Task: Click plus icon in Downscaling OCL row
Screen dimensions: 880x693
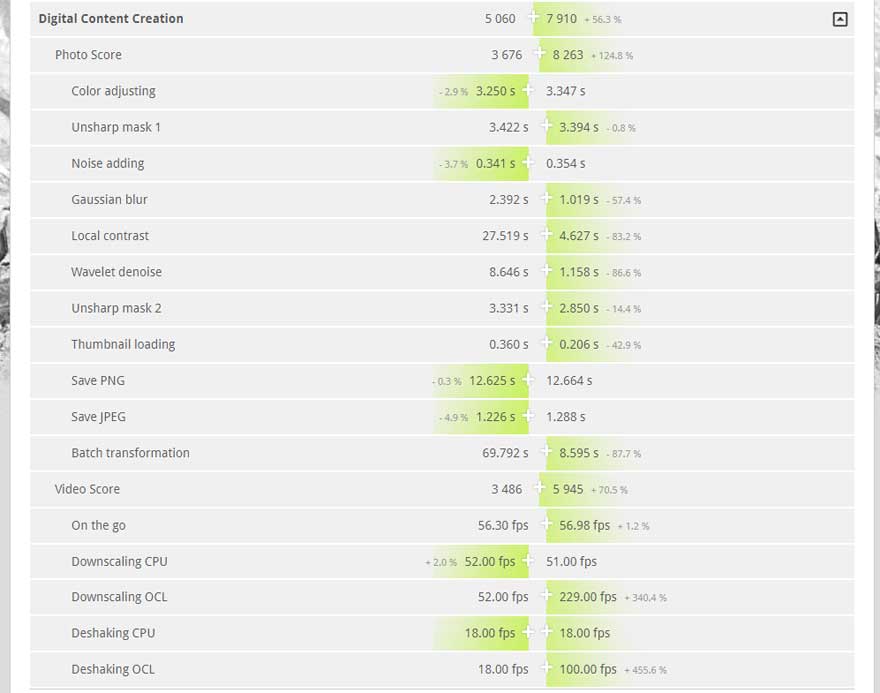Action: [546, 595]
